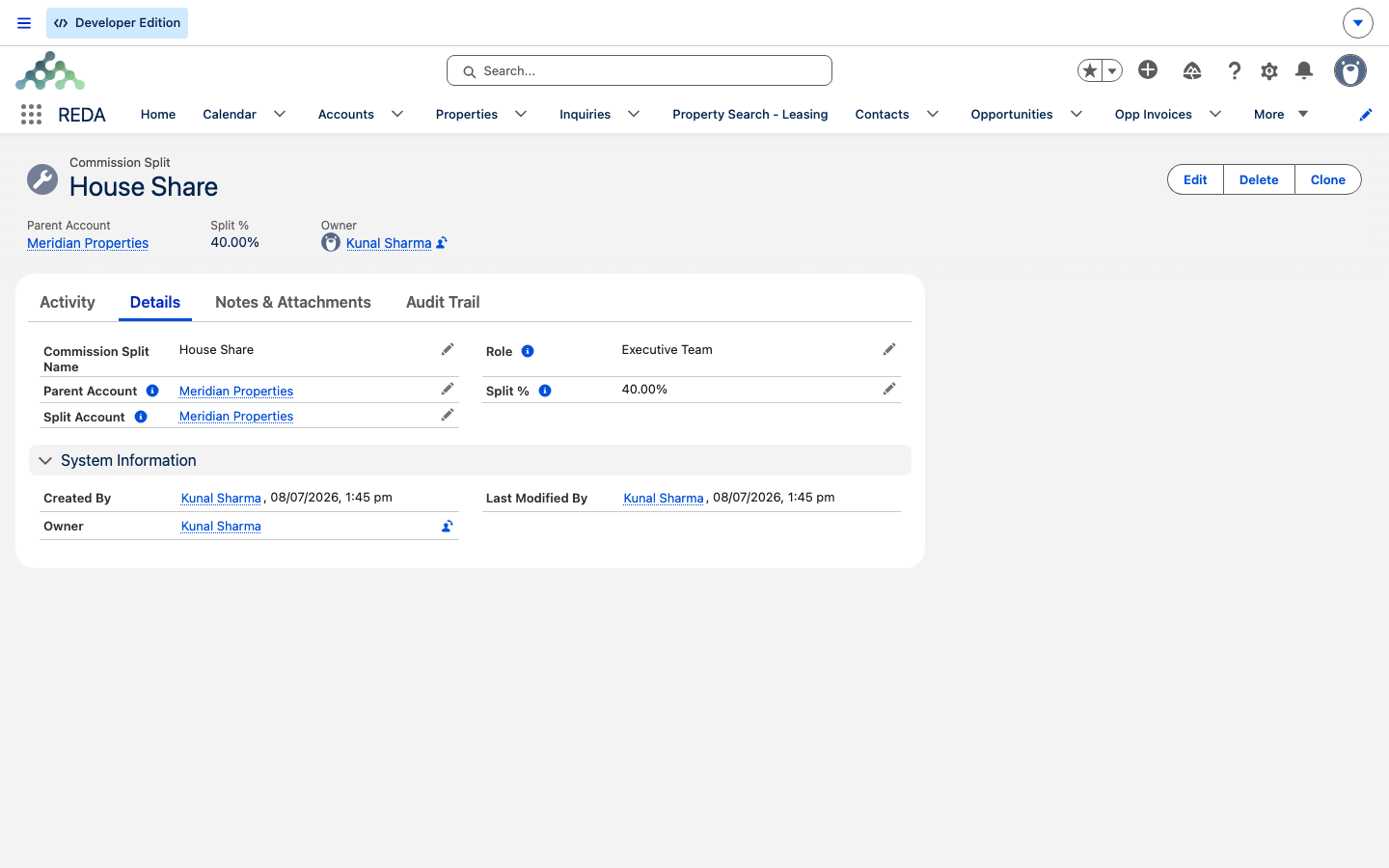Open the App Launcher grid

pyautogui.click(x=31, y=114)
